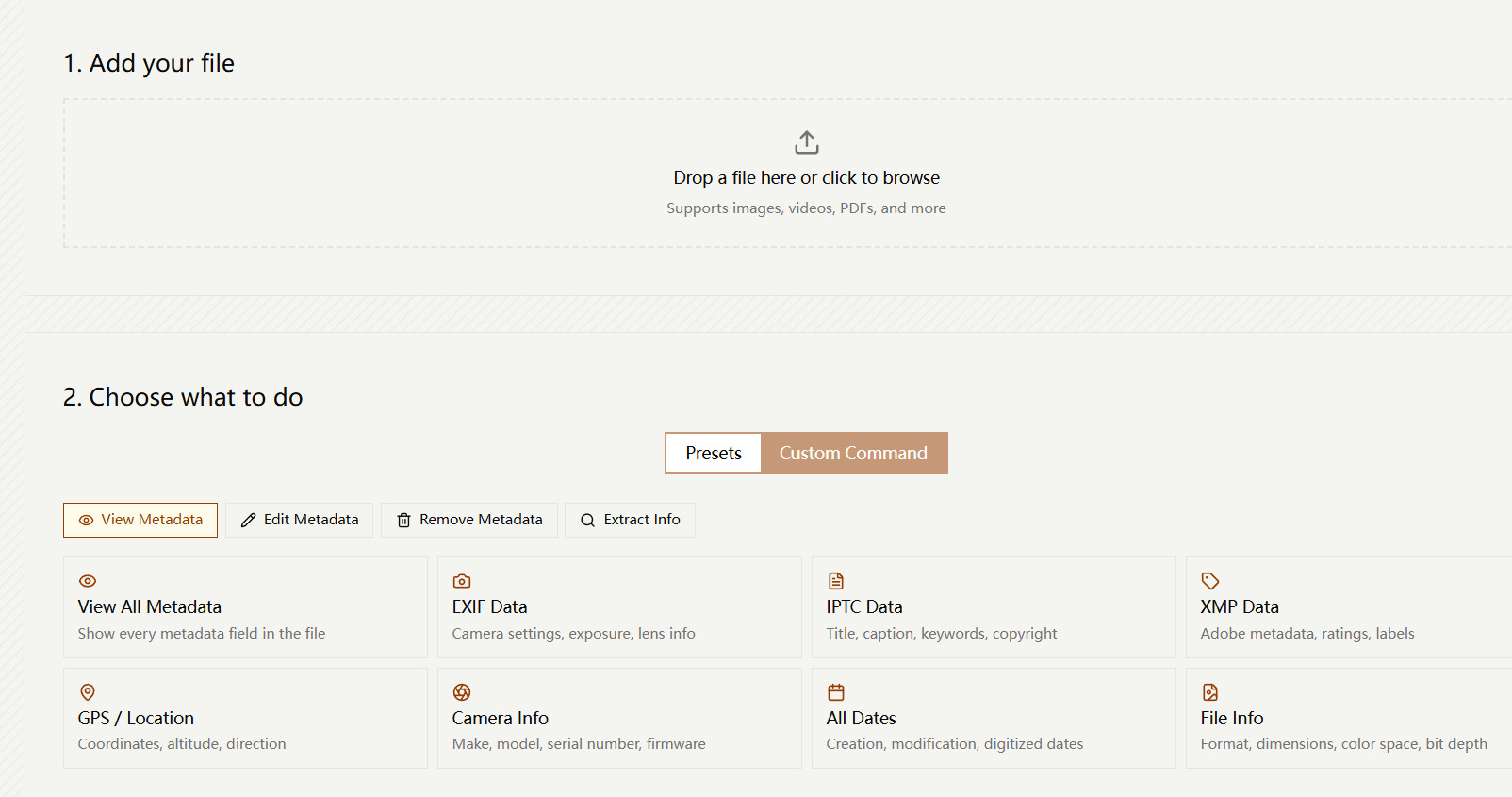The width and height of the screenshot is (1512, 797).
Task: Choose the View All Metadata preset
Action: tap(245, 607)
